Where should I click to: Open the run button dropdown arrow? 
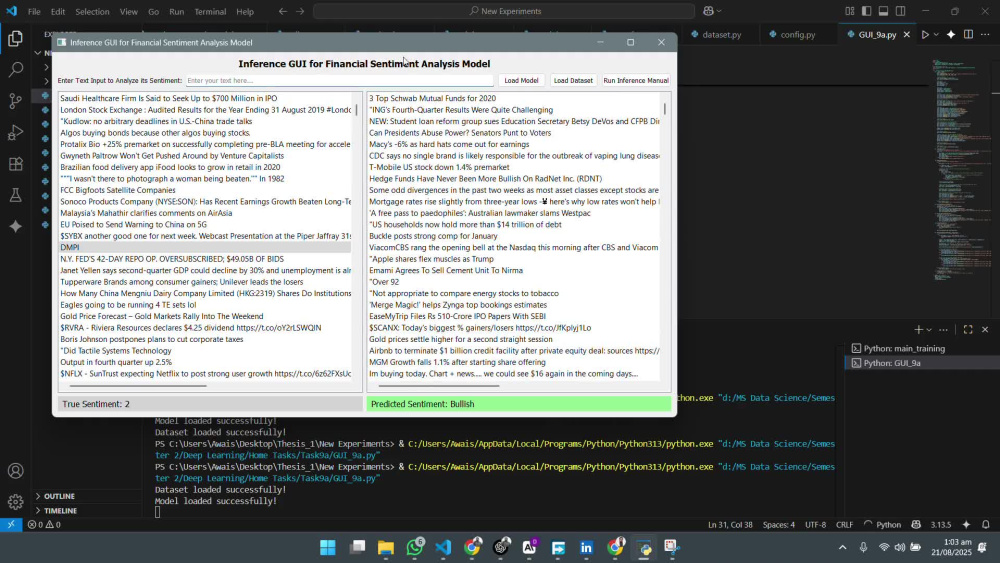[936, 34]
